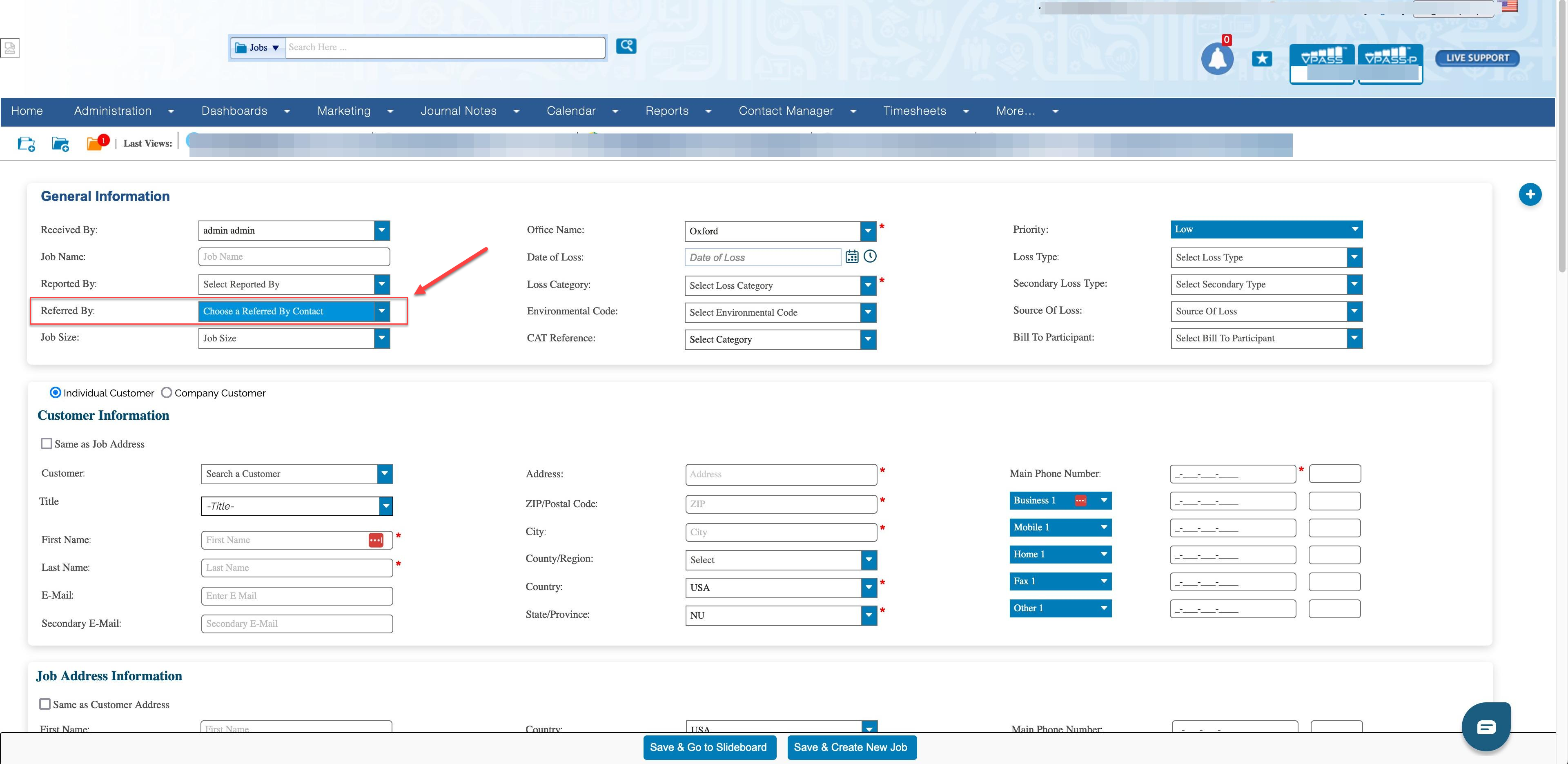Click the star favorites icon
Screen dimensions: 1568x764
pos(1262,58)
